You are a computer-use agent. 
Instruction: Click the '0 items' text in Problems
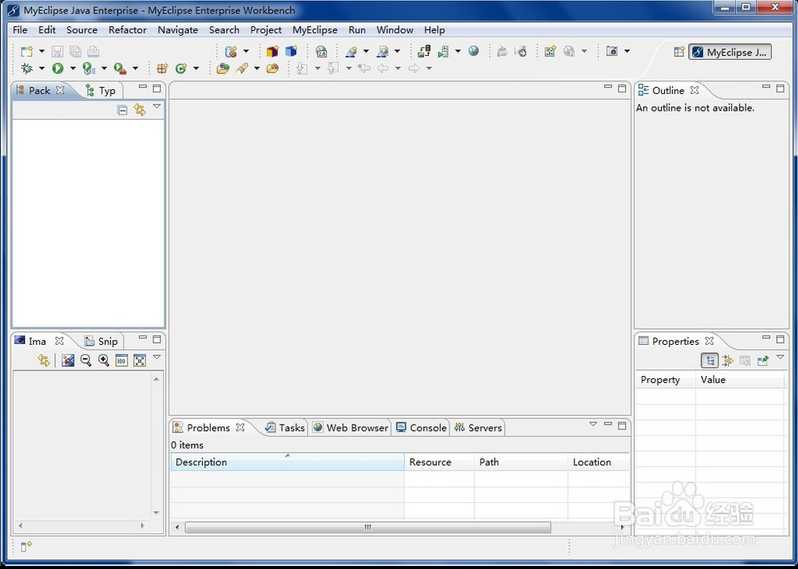(x=187, y=445)
